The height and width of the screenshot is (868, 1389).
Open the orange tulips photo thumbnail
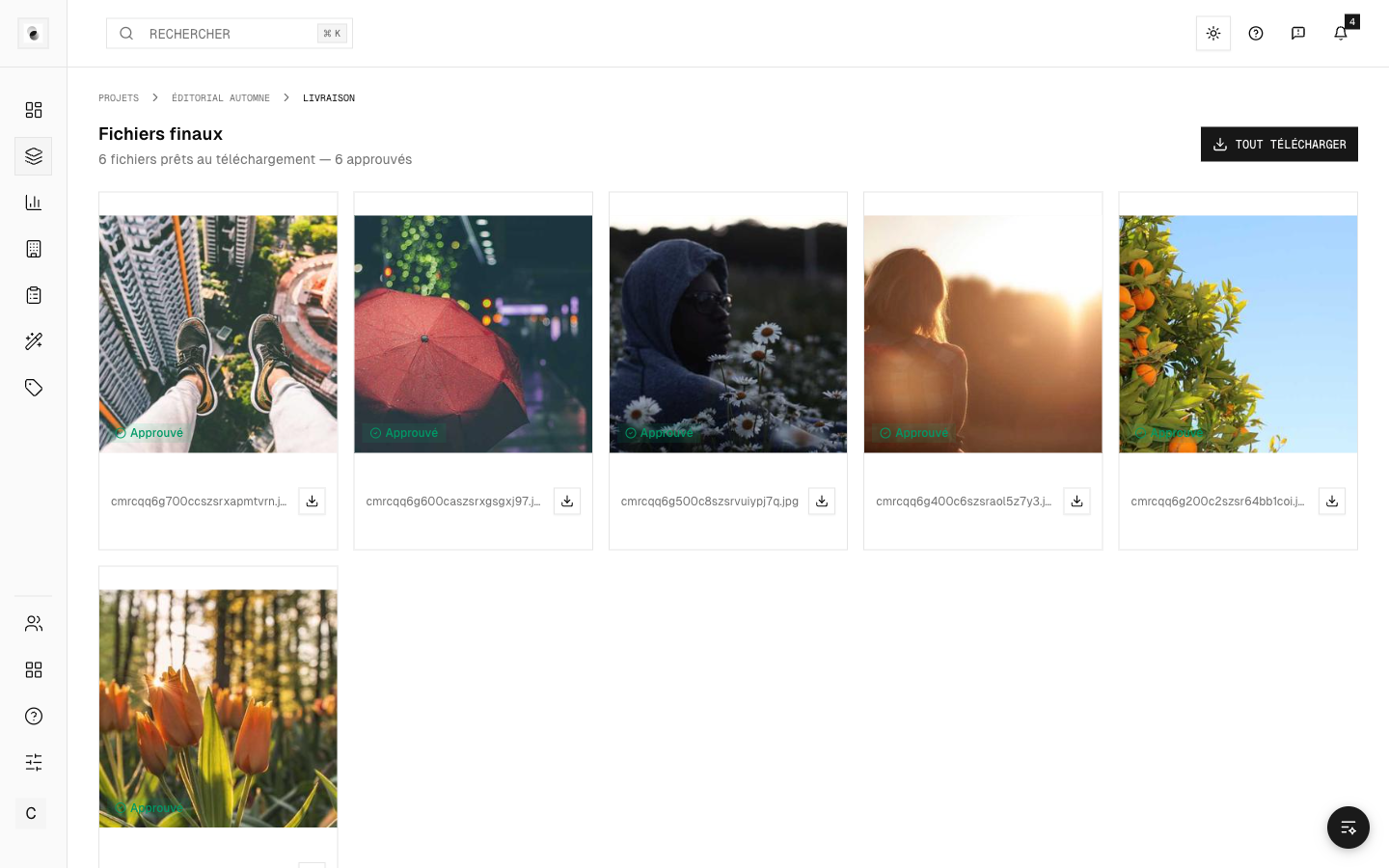218,709
